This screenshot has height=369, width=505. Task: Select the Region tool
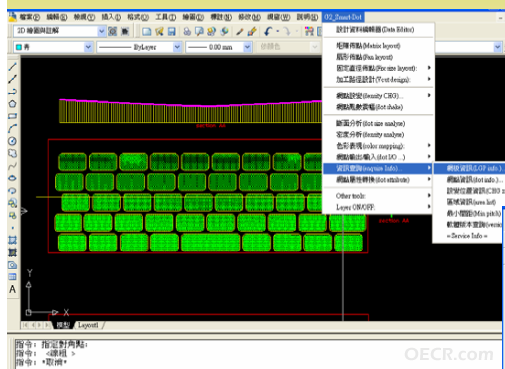click(12, 265)
